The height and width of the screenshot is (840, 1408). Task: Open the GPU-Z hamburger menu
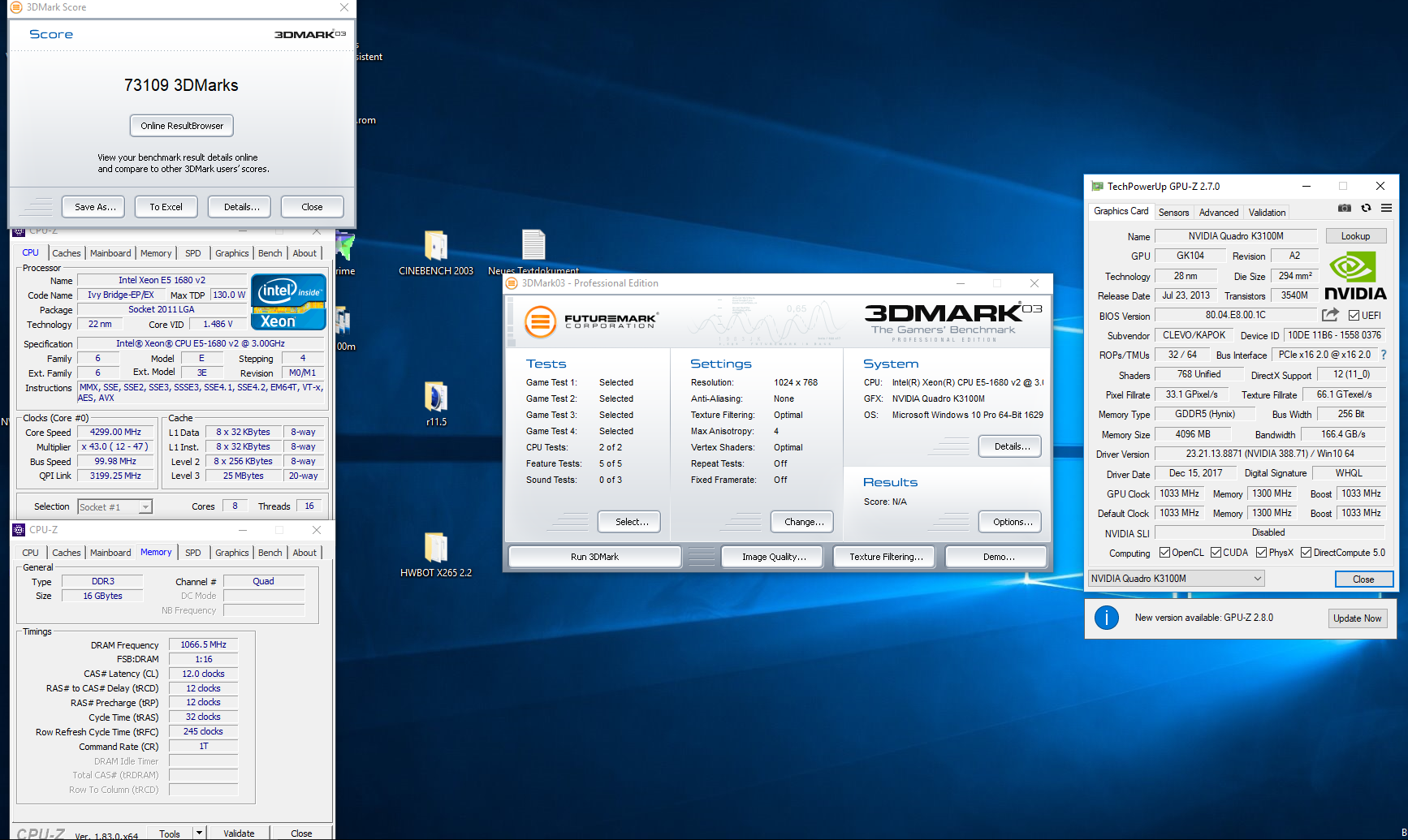[x=1386, y=209]
